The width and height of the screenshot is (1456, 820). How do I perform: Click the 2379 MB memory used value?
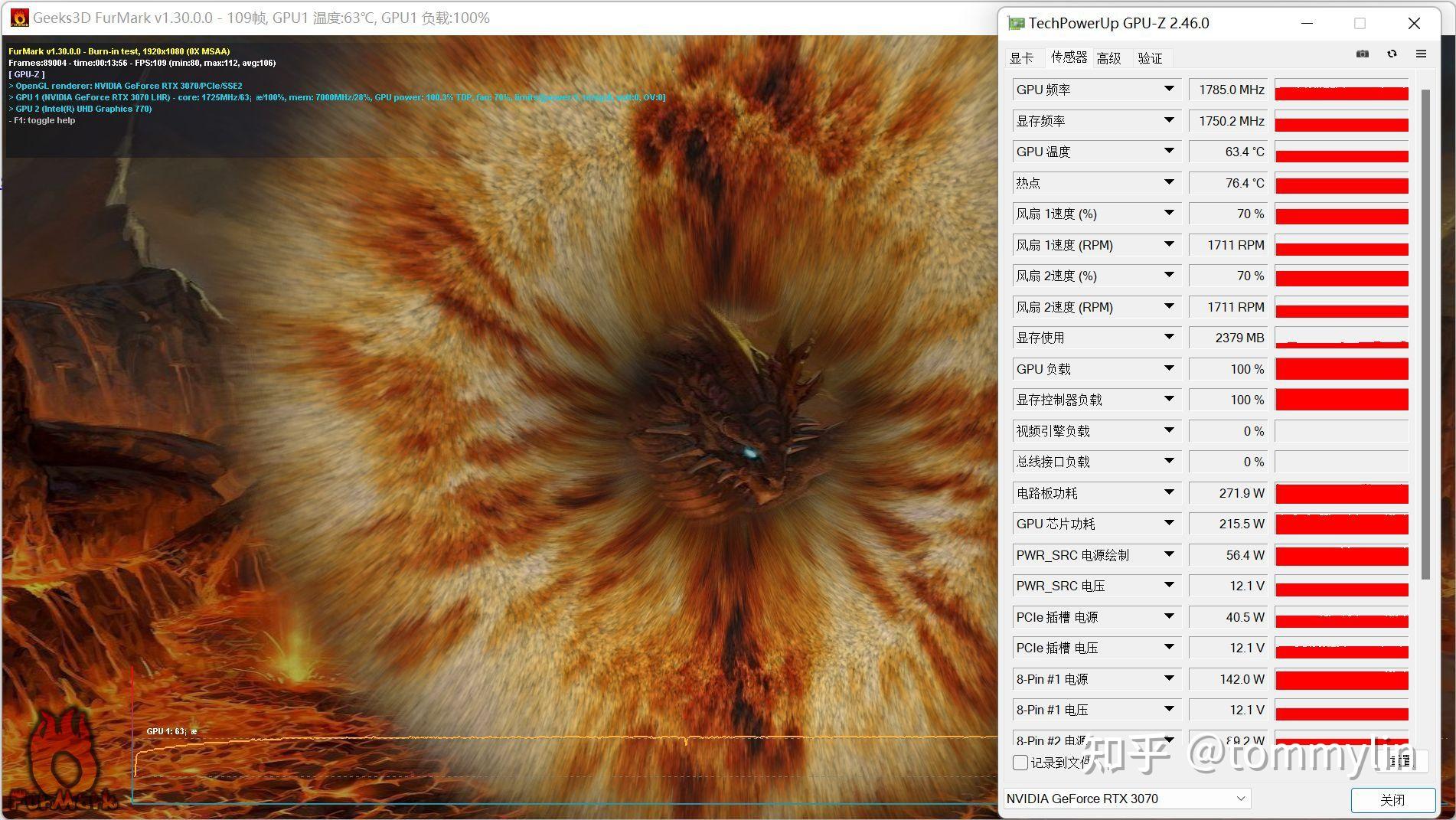click(1229, 338)
